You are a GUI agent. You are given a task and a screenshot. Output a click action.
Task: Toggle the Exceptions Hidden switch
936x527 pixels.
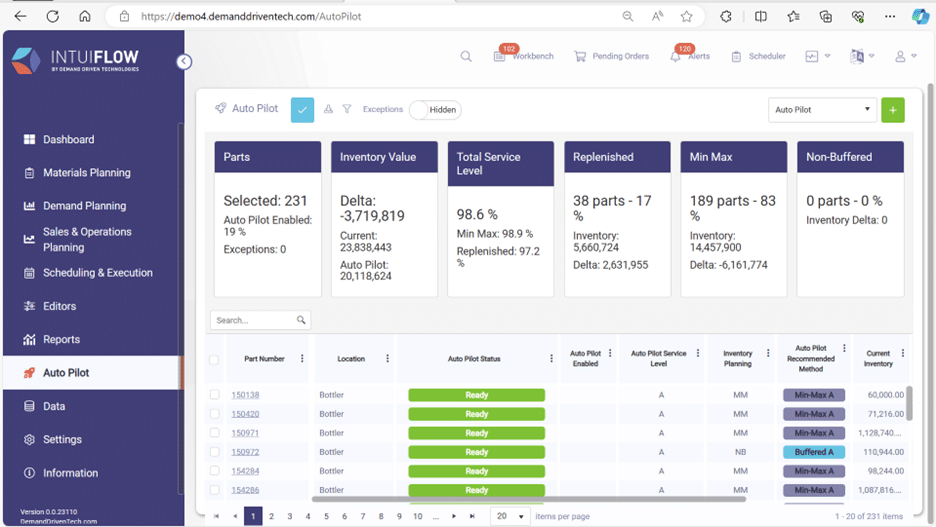point(433,110)
